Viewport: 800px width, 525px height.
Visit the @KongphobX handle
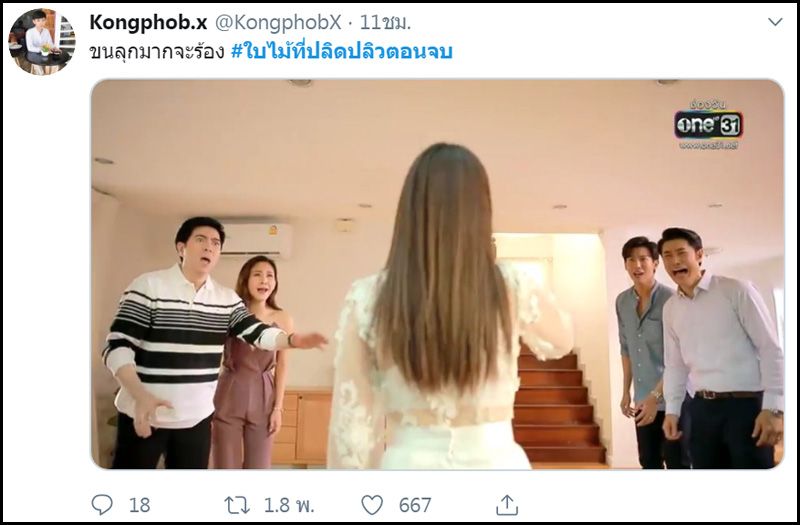click(278, 22)
